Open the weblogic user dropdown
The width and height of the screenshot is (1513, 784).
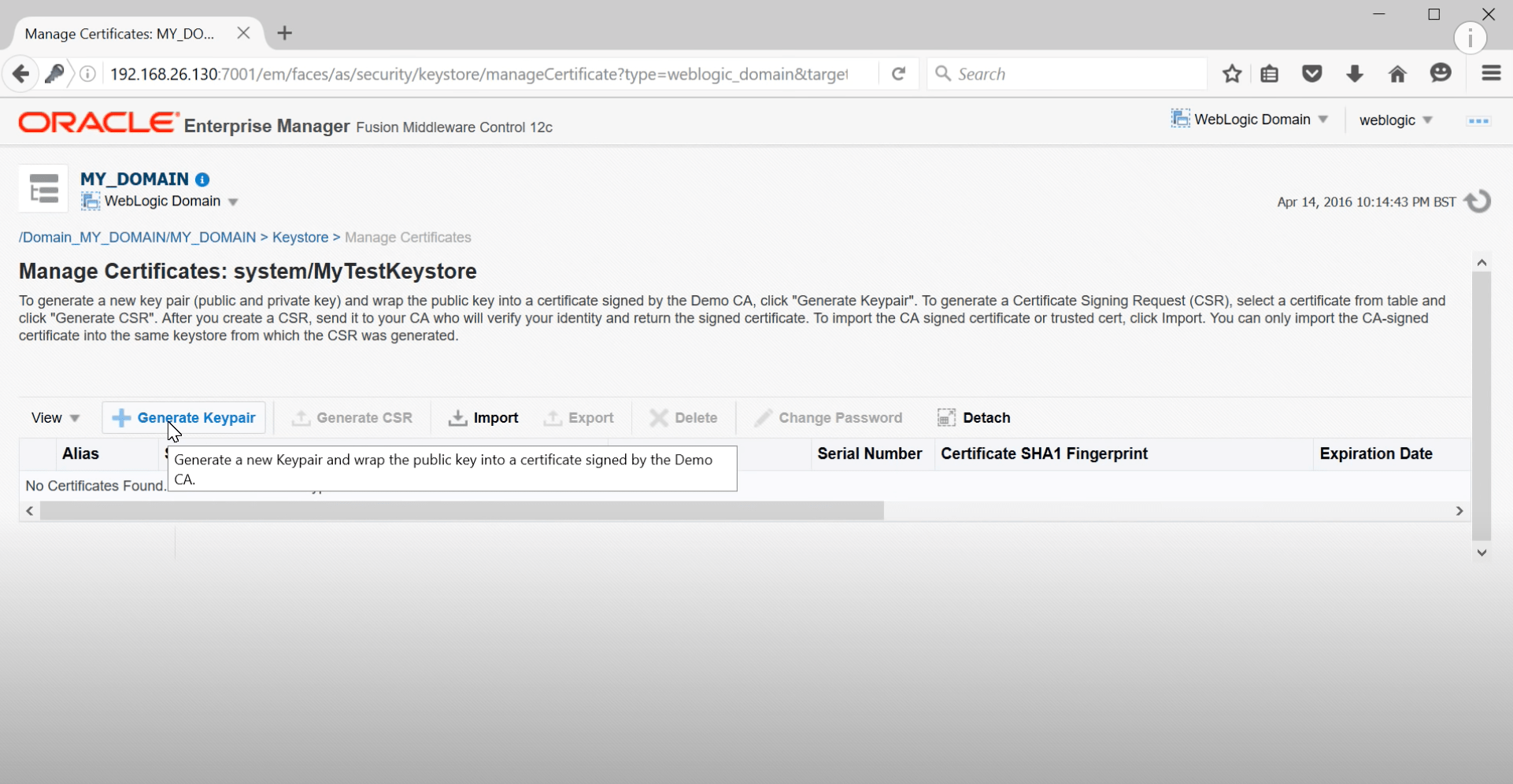click(1395, 120)
